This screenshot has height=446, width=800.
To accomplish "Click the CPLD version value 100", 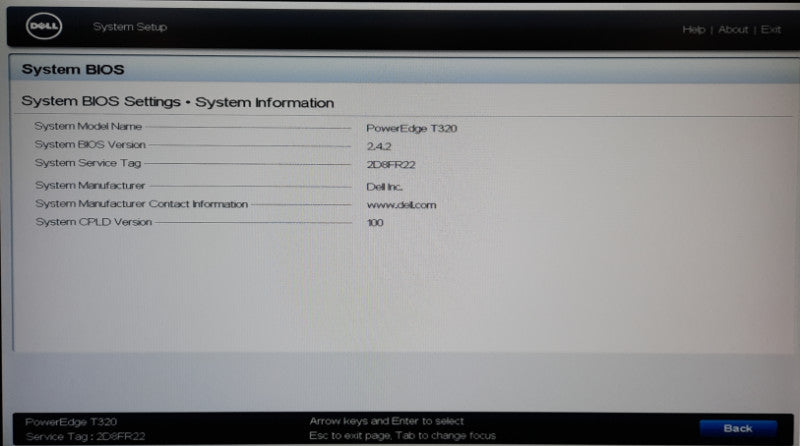I will click(x=375, y=223).
